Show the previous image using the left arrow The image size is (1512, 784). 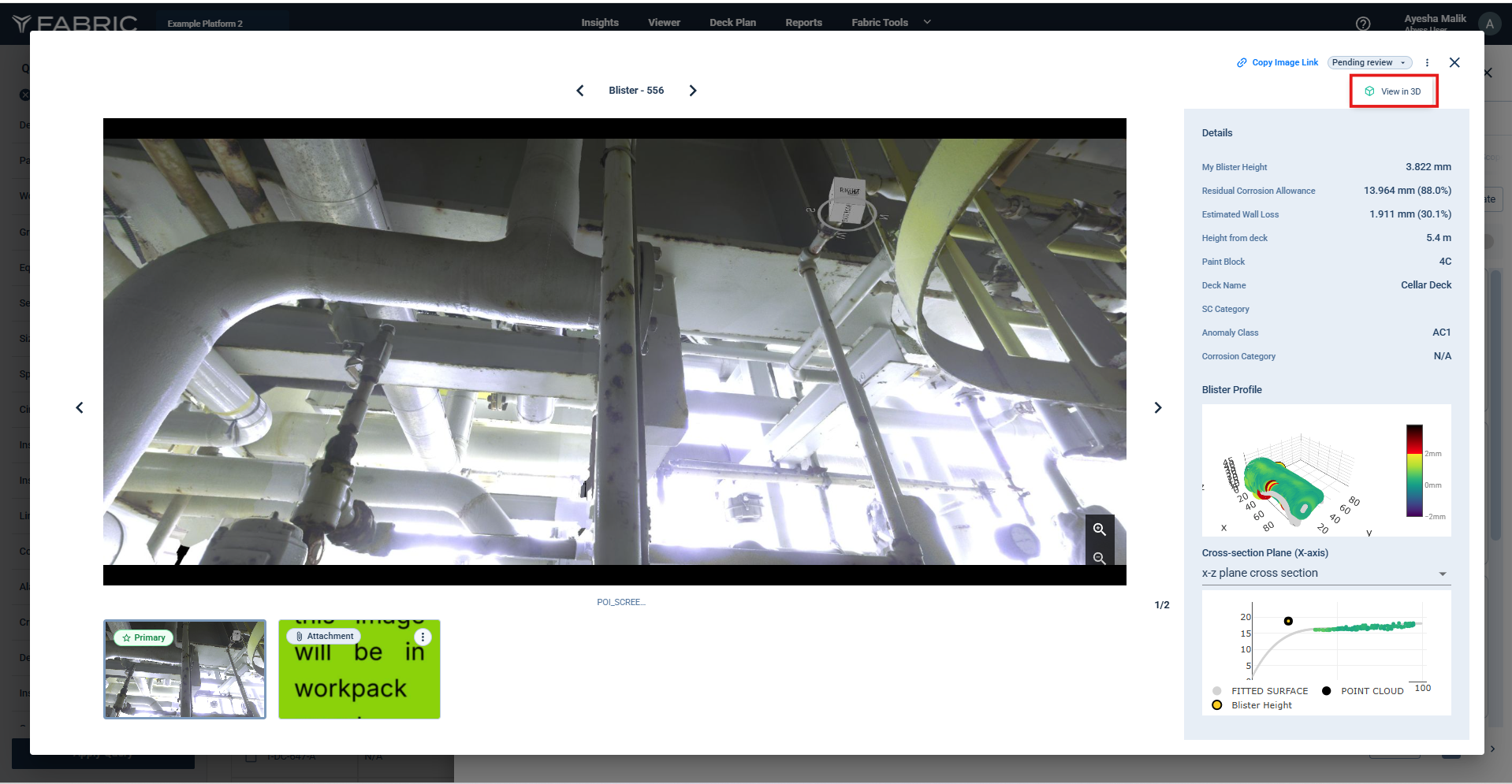(80, 407)
